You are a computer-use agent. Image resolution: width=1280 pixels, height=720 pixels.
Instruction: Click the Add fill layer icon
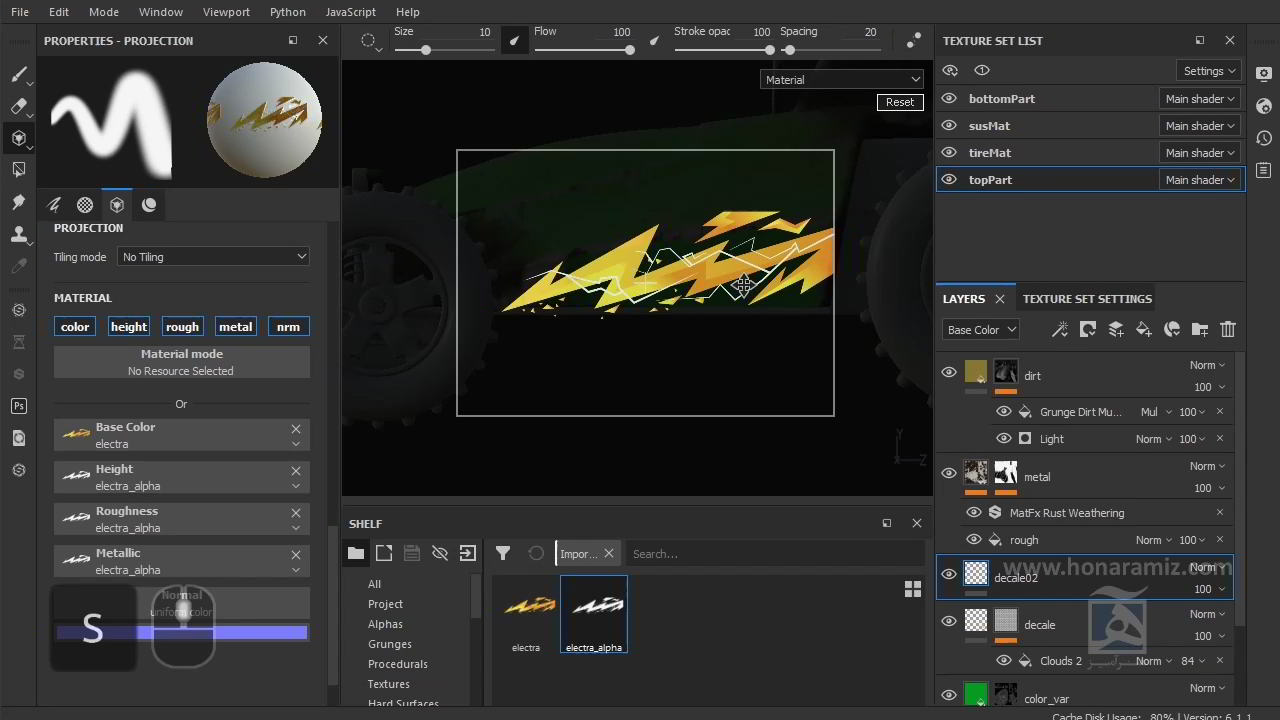[x=1144, y=329]
